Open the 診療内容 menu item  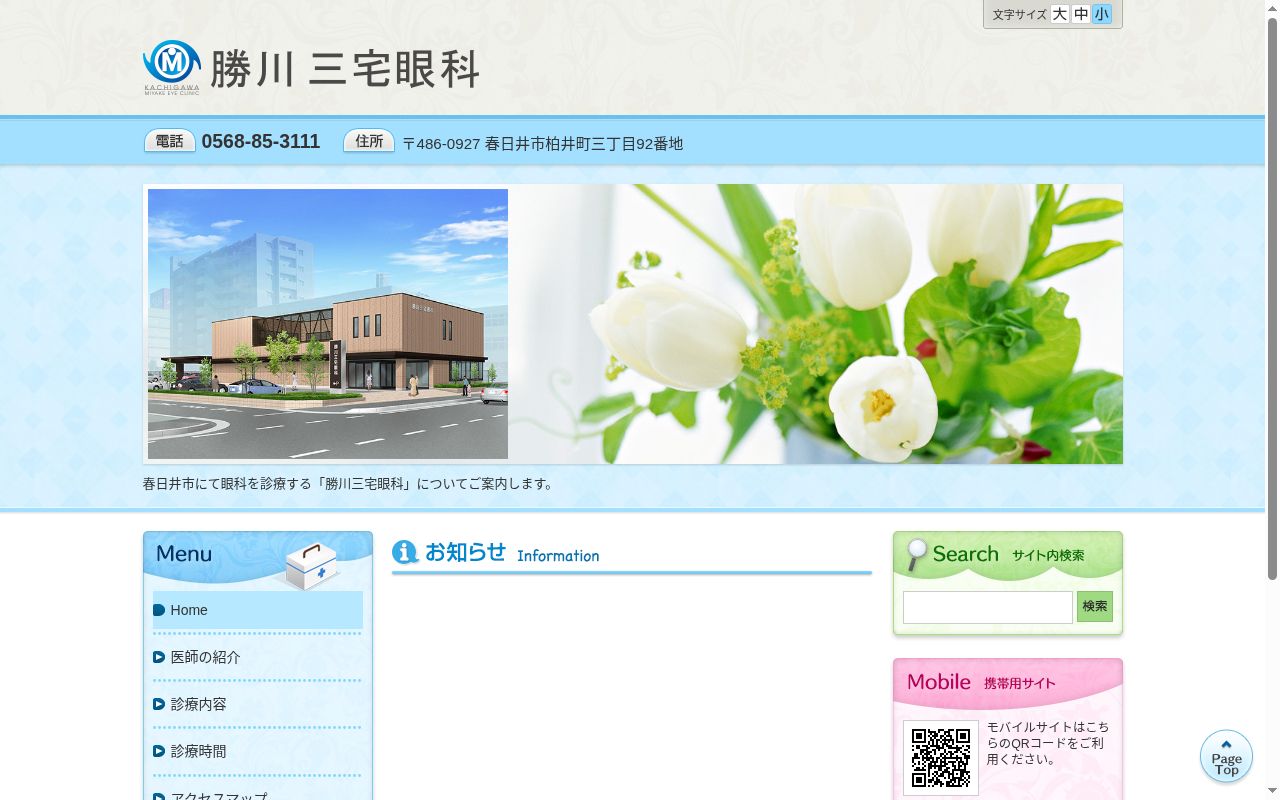[258, 704]
